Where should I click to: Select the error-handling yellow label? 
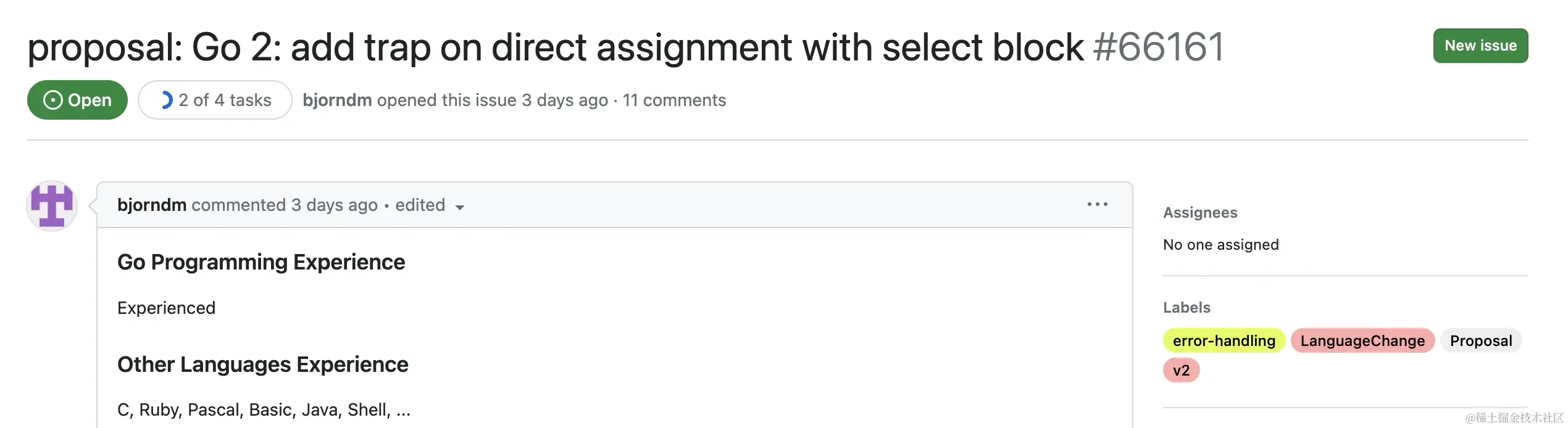click(1224, 340)
